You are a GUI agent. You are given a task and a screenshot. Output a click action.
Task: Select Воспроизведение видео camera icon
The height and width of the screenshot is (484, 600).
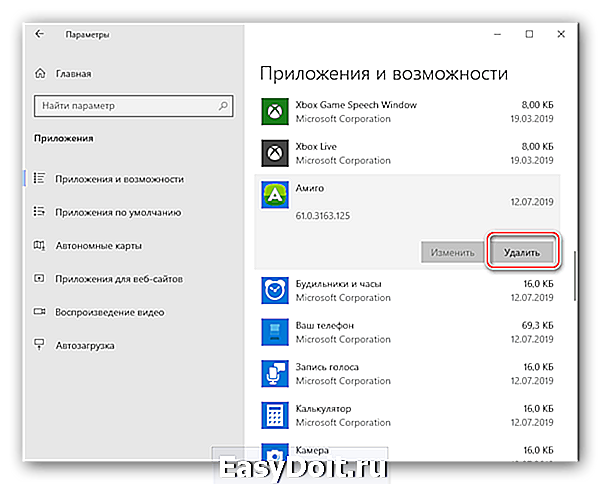(39, 311)
